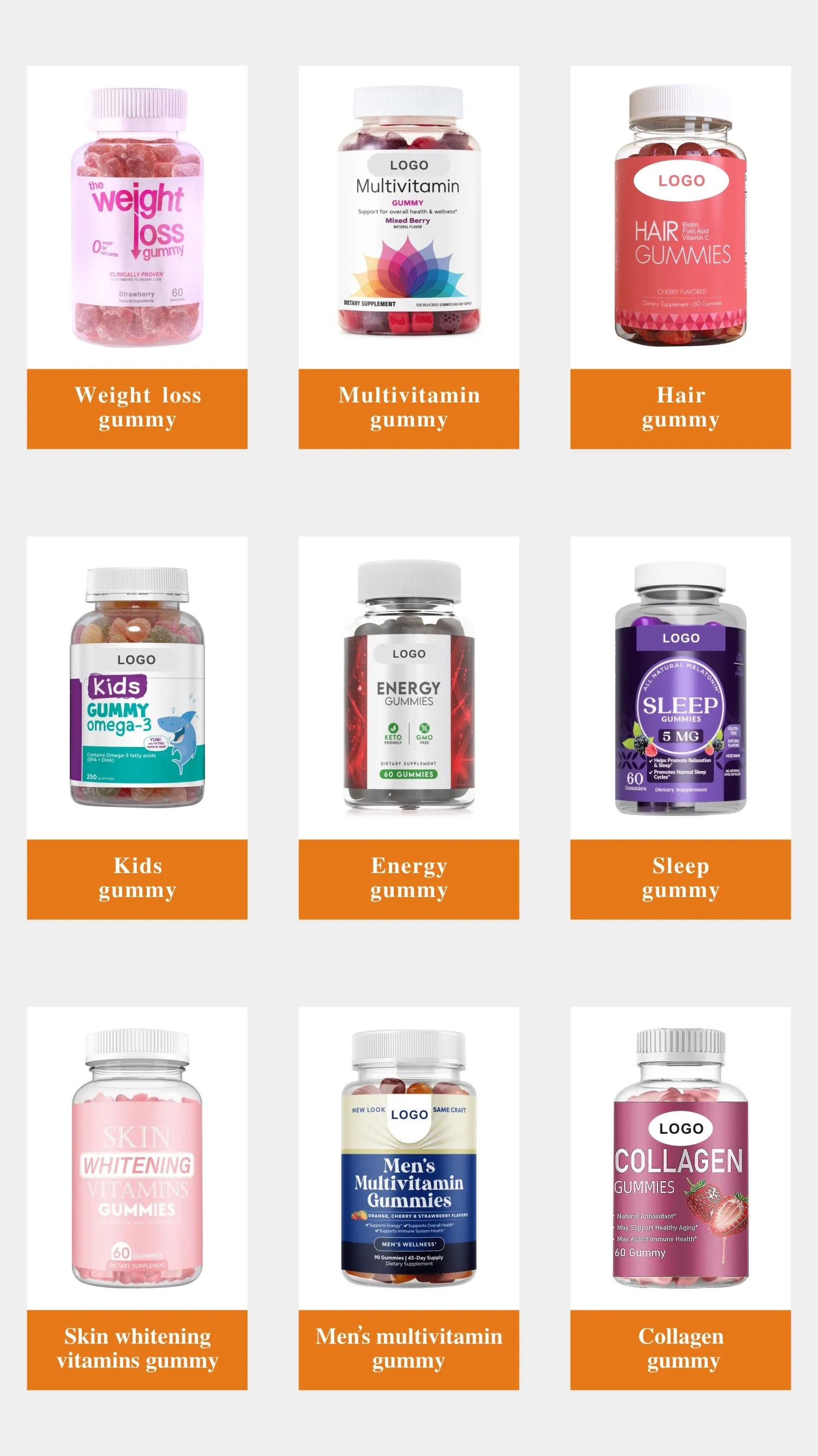This screenshot has height=1456, width=818.
Task: View the Collagen Gummies bottle image
Action: click(681, 1158)
